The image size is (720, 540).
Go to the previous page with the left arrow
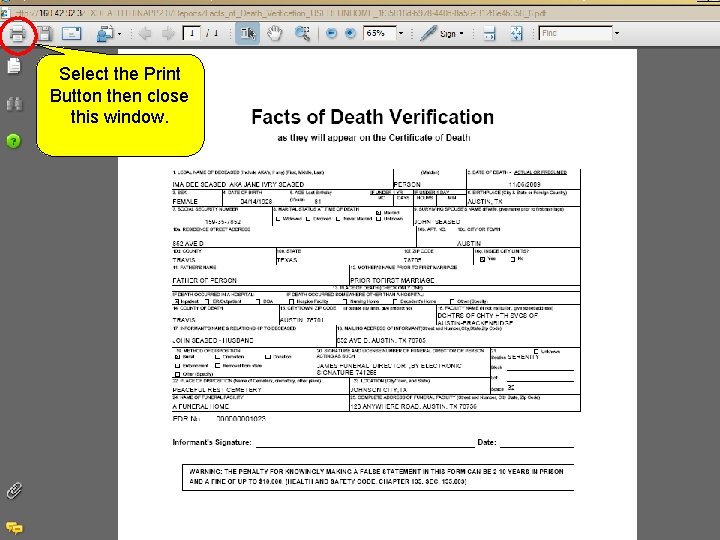point(145,34)
